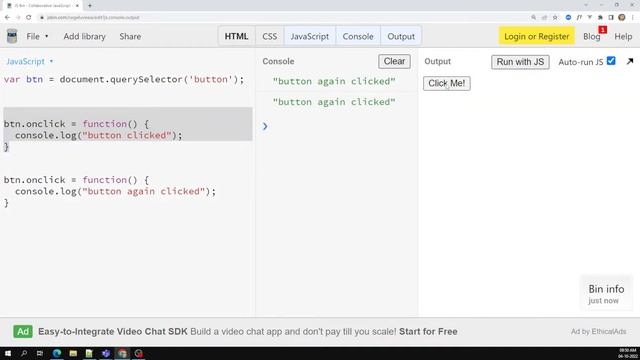This screenshot has width=640, height=360.
Task: Open Windows Start menu
Action: click(x=8, y=353)
